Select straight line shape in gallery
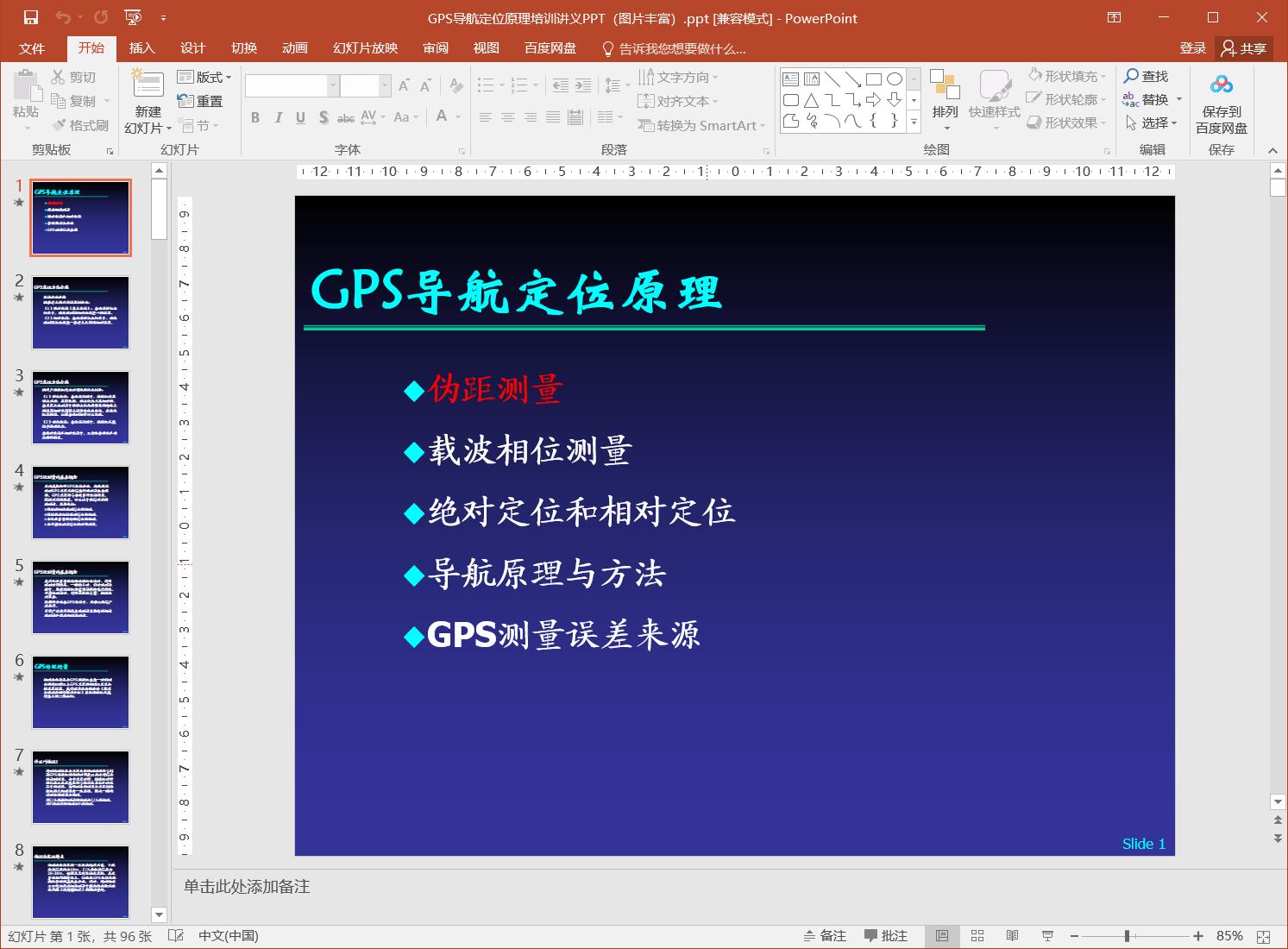The width and height of the screenshot is (1288, 949). (x=832, y=79)
